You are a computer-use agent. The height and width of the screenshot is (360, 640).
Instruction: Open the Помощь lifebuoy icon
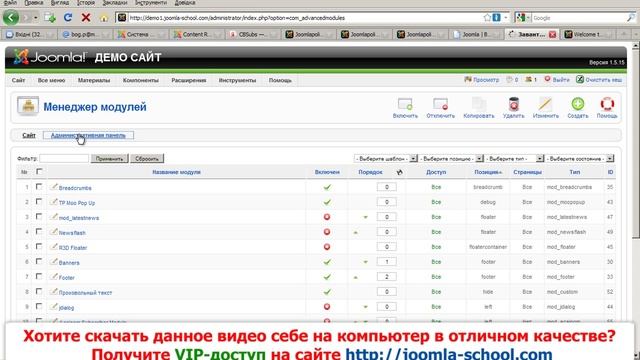tap(607, 108)
